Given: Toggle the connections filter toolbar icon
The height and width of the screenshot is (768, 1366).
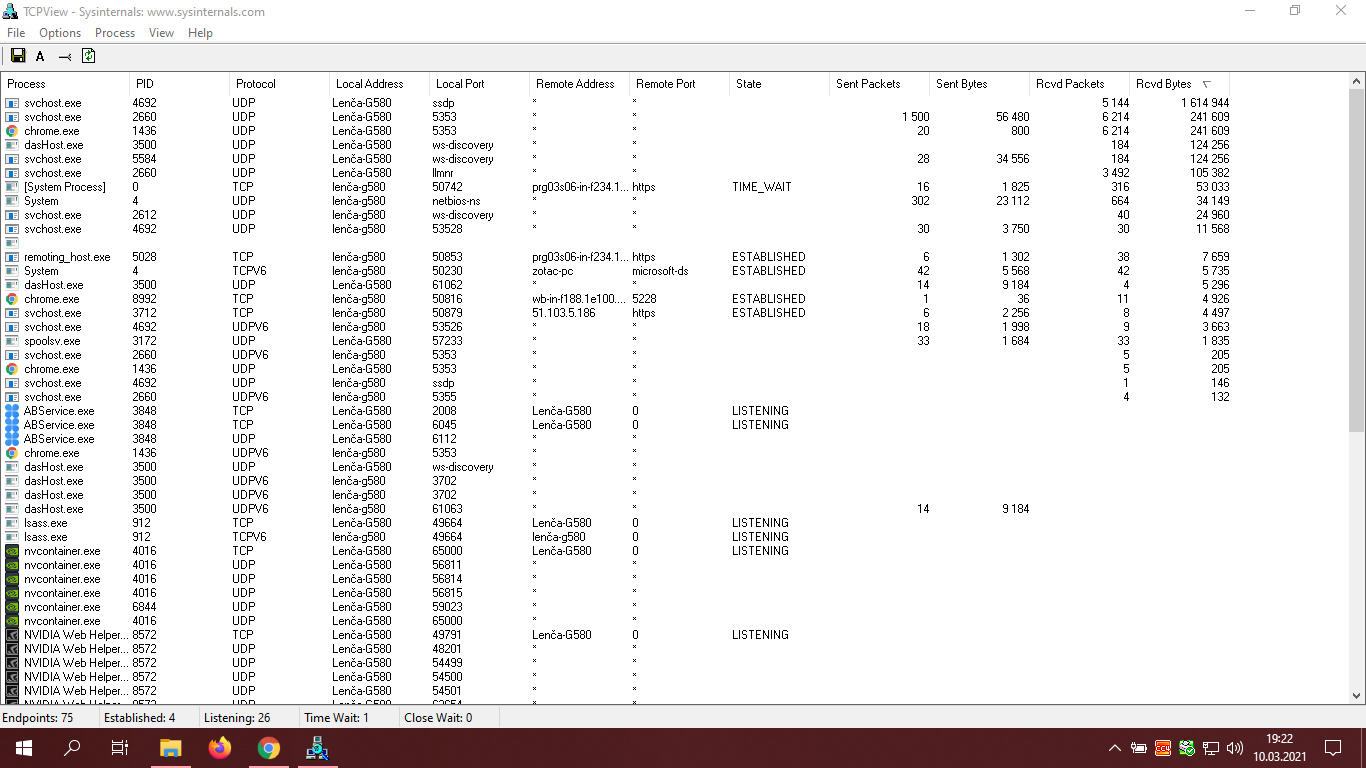Looking at the screenshot, I should [65, 56].
